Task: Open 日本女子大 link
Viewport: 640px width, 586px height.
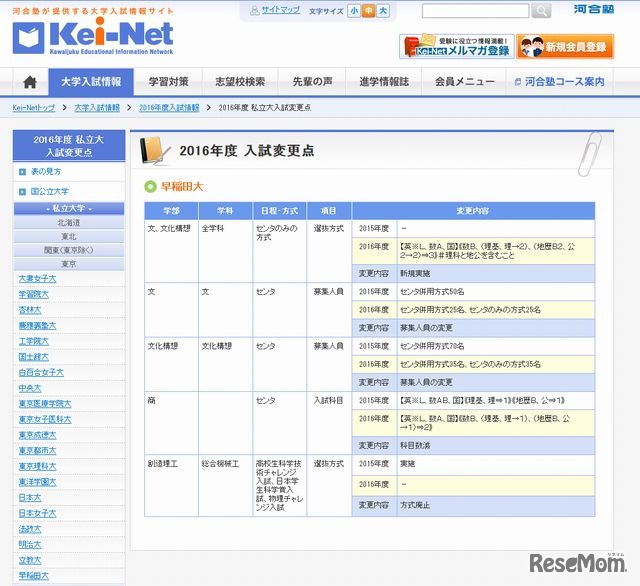Action: [37, 513]
